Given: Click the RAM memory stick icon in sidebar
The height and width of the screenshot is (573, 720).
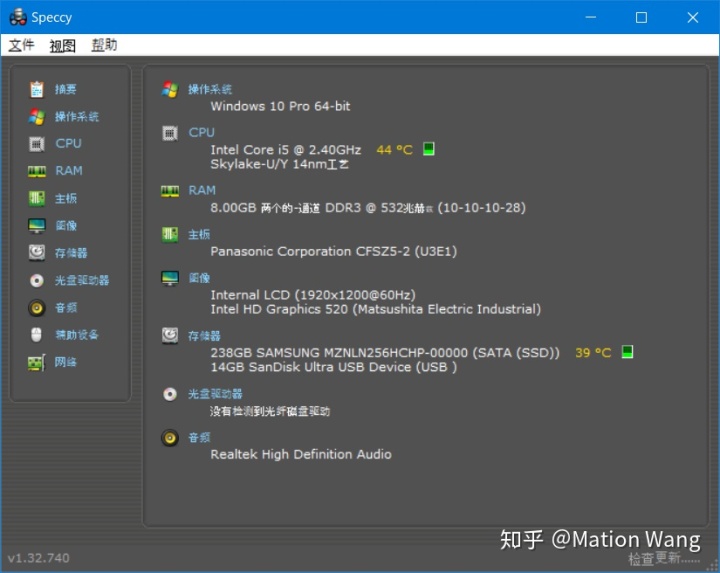Looking at the screenshot, I should coord(37,171).
